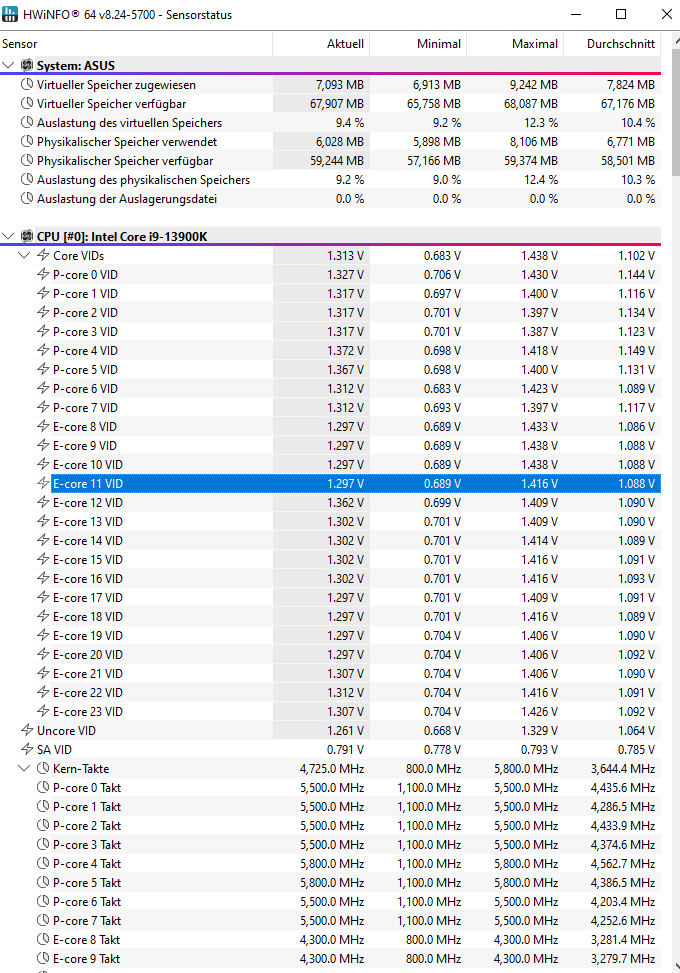This screenshot has height=973, width=680.
Task: Click the lightning icon of P-core 7 VID
Action: [x=43, y=407]
